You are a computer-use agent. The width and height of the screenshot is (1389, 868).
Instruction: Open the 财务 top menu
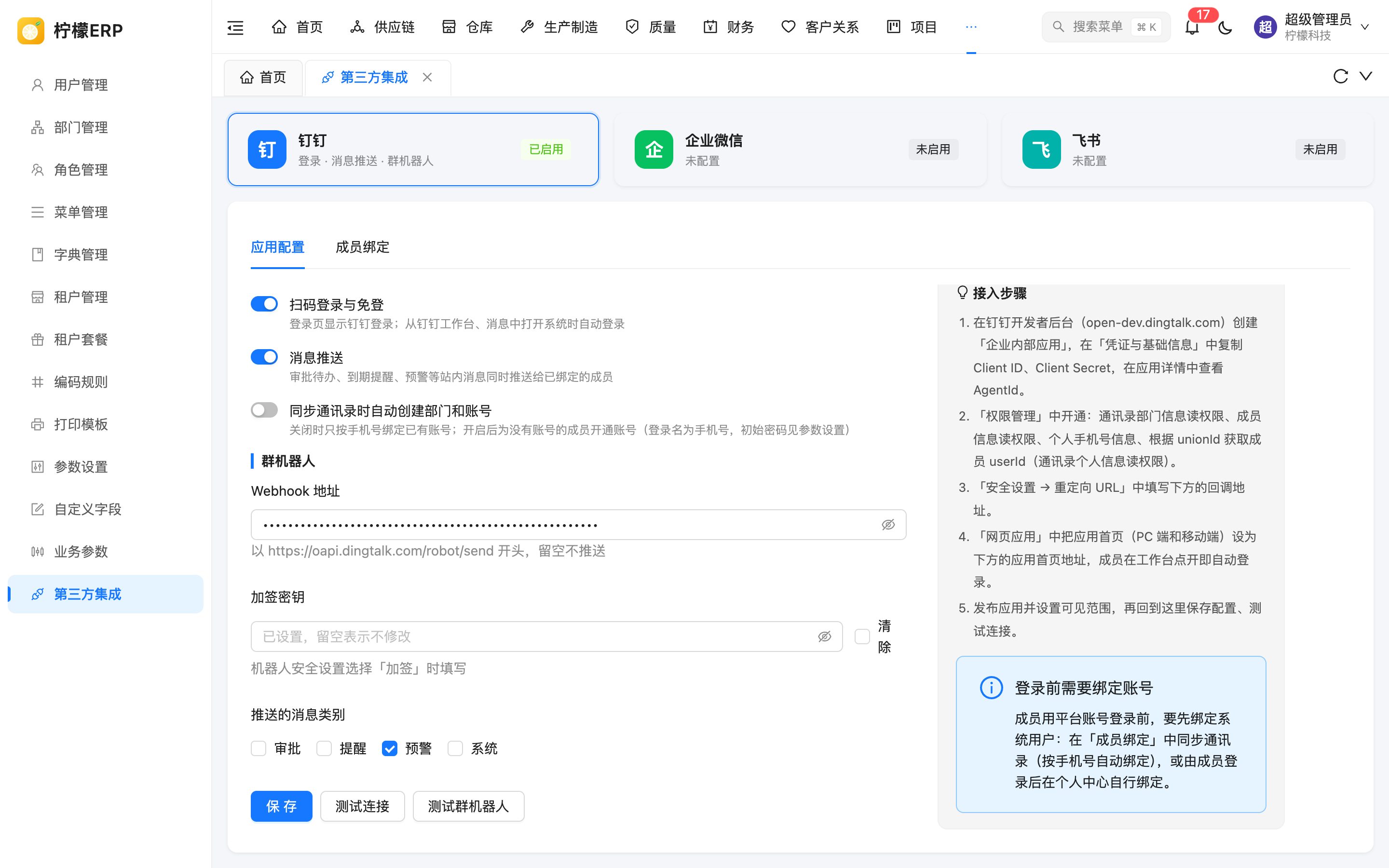pyautogui.click(x=728, y=27)
